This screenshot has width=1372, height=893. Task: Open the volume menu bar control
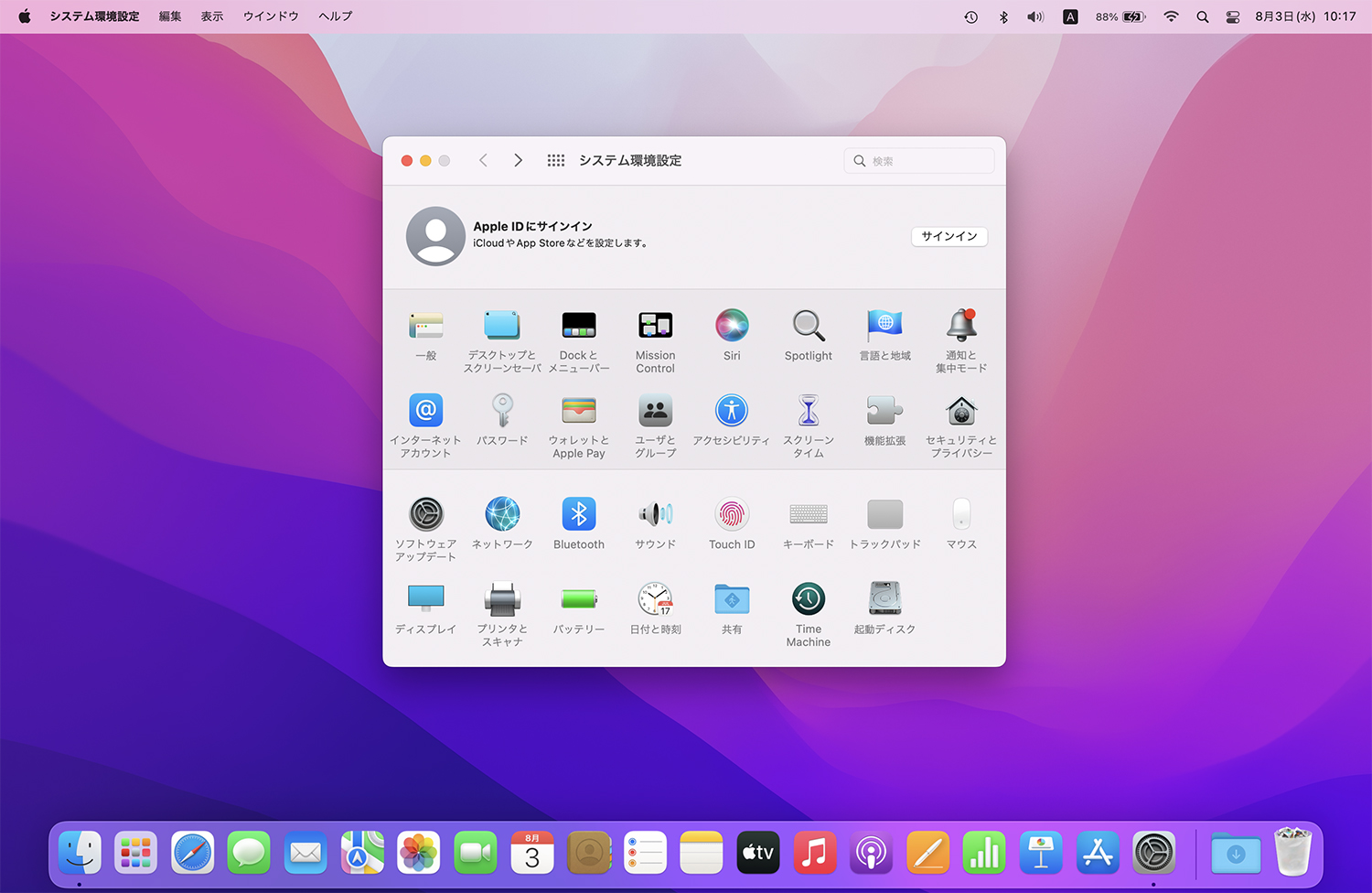(1035, 16)
